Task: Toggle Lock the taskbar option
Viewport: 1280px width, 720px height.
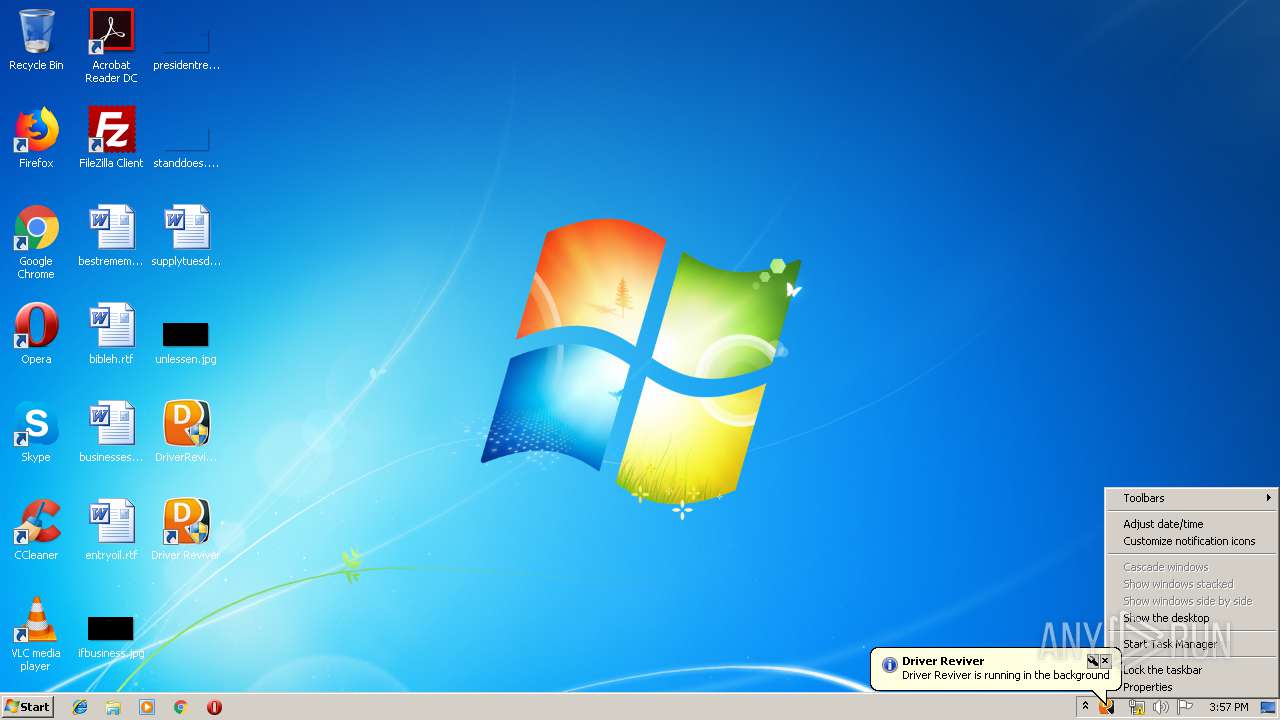Action: click(x=1191, y=670)
